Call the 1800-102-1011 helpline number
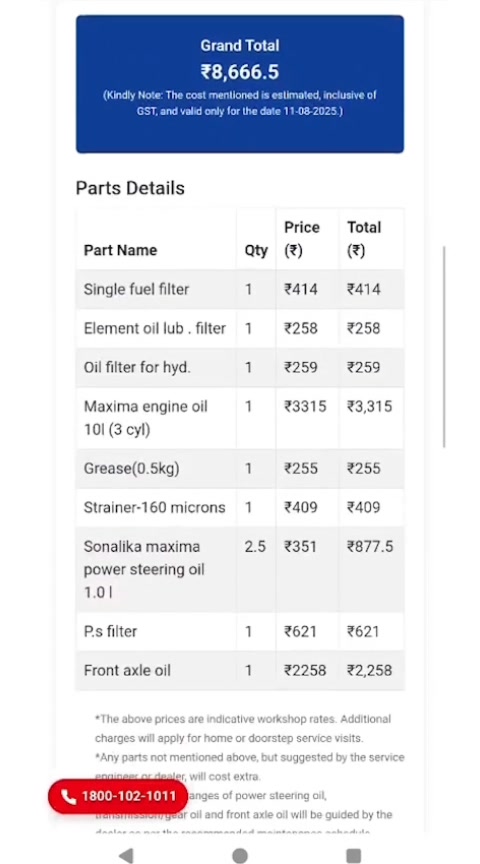 click(x=118, y=796)
